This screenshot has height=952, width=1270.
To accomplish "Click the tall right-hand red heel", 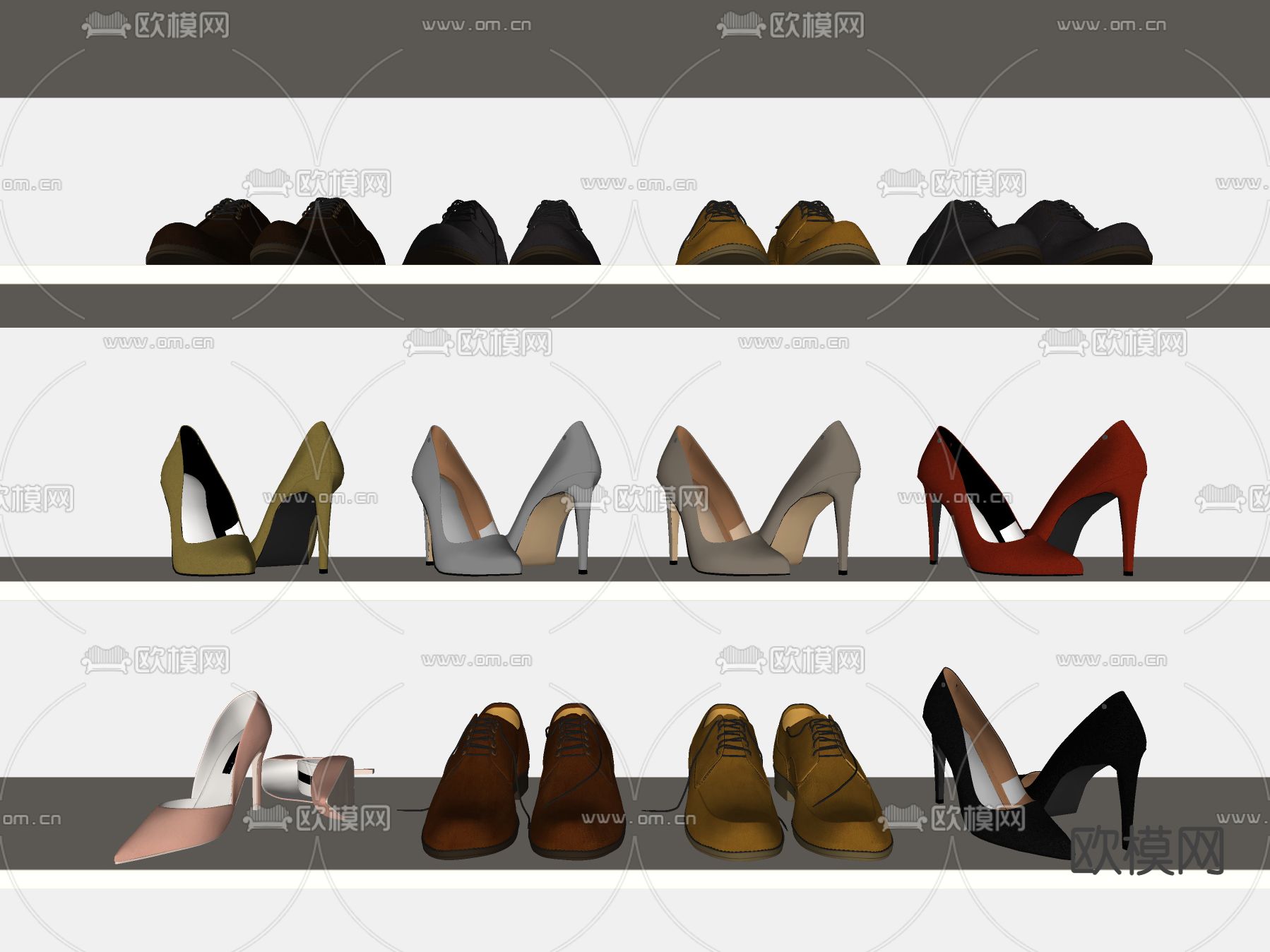I will click(1095, 487).
